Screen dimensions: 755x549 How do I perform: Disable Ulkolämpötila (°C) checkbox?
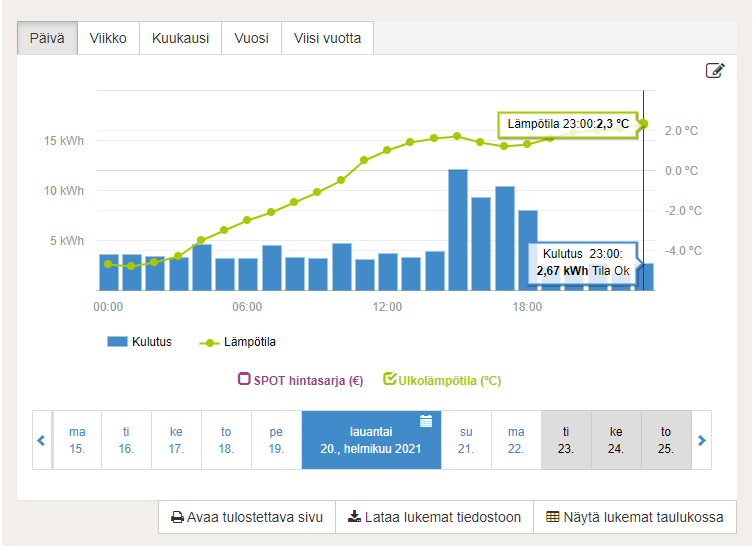(390, 380)
